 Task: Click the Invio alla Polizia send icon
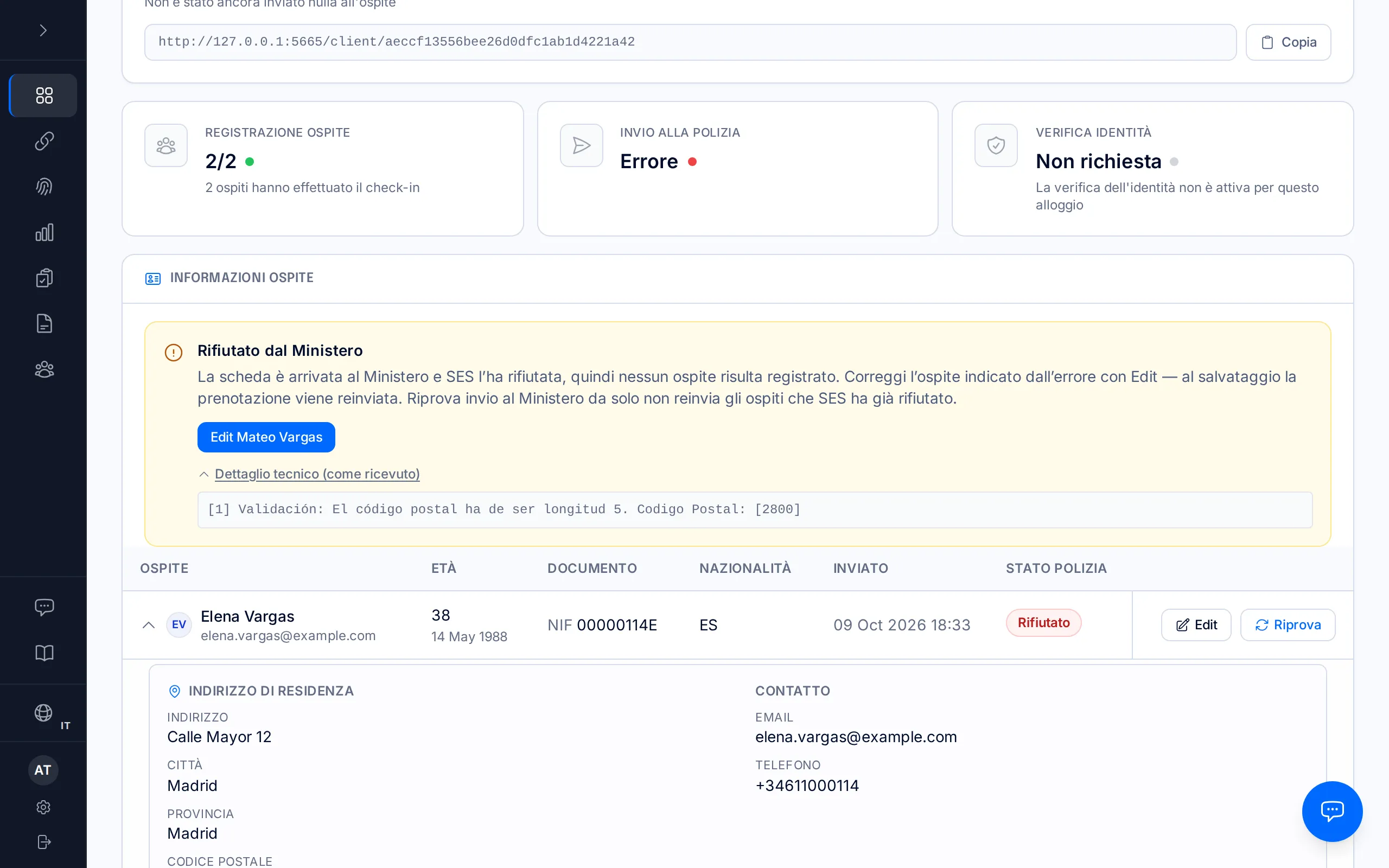pyautogui.click(x=581, y=145)
